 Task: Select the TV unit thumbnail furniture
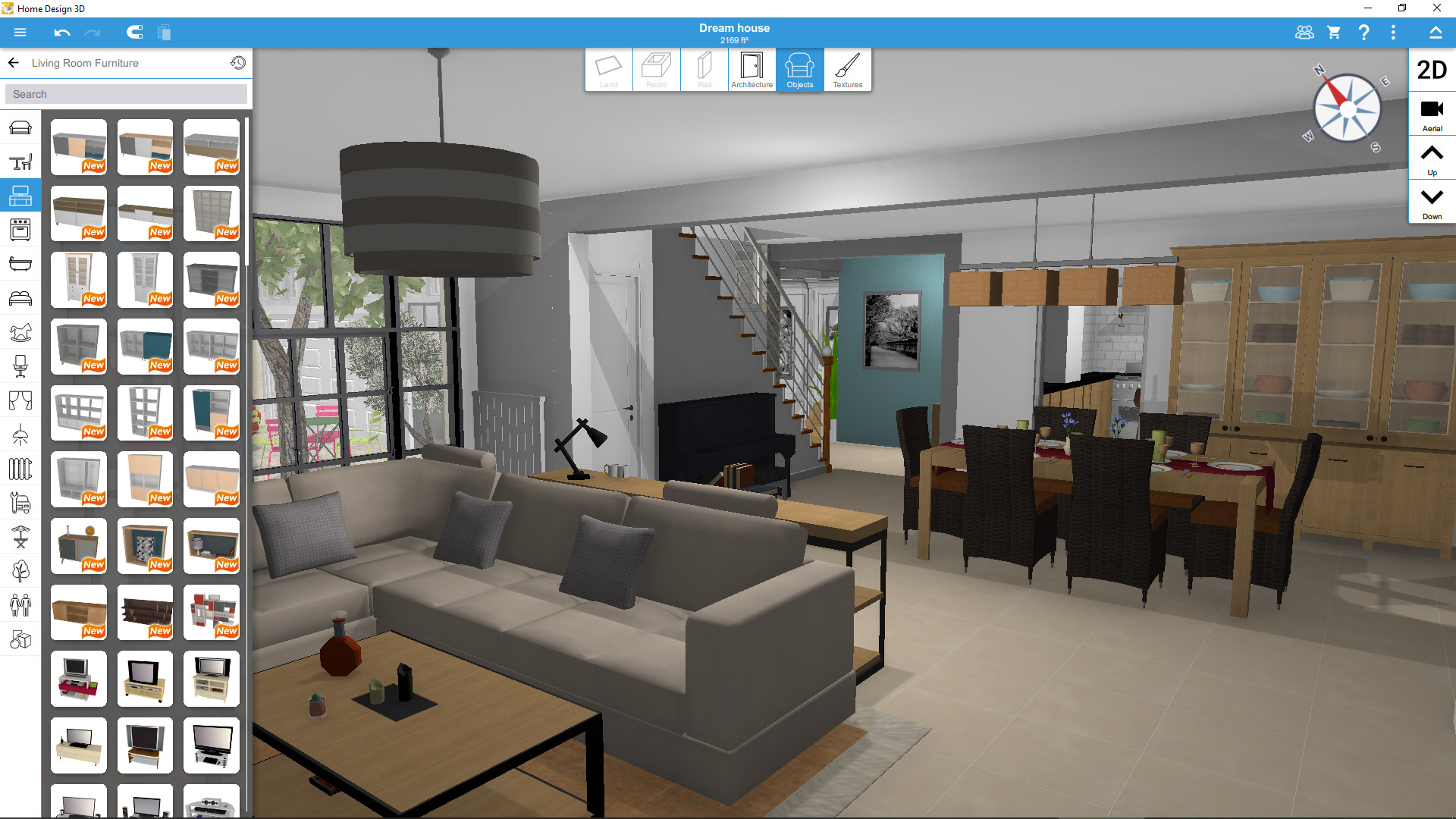[x=80, y=678]
